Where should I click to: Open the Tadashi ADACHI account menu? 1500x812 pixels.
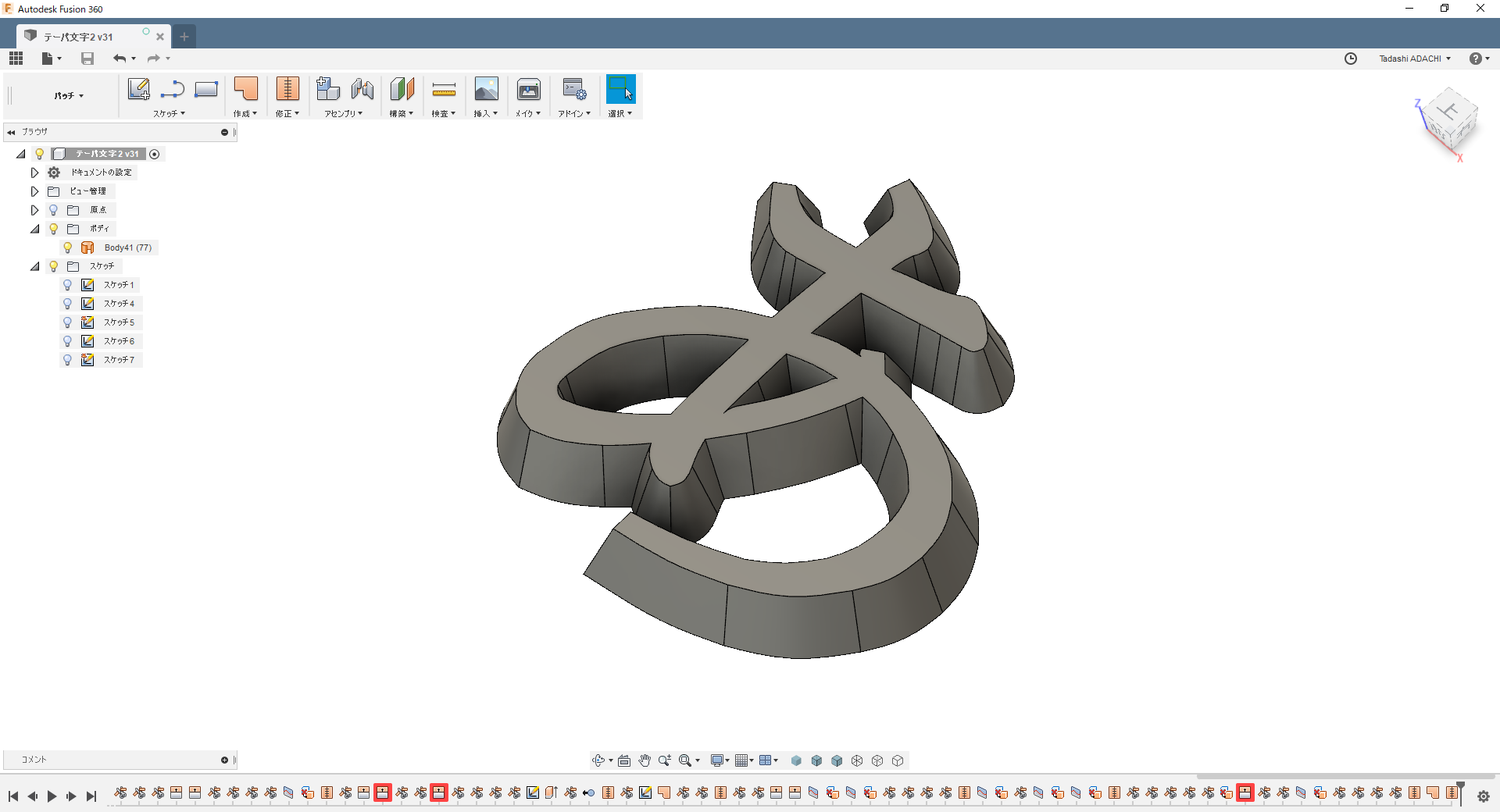pos(1415,59)
